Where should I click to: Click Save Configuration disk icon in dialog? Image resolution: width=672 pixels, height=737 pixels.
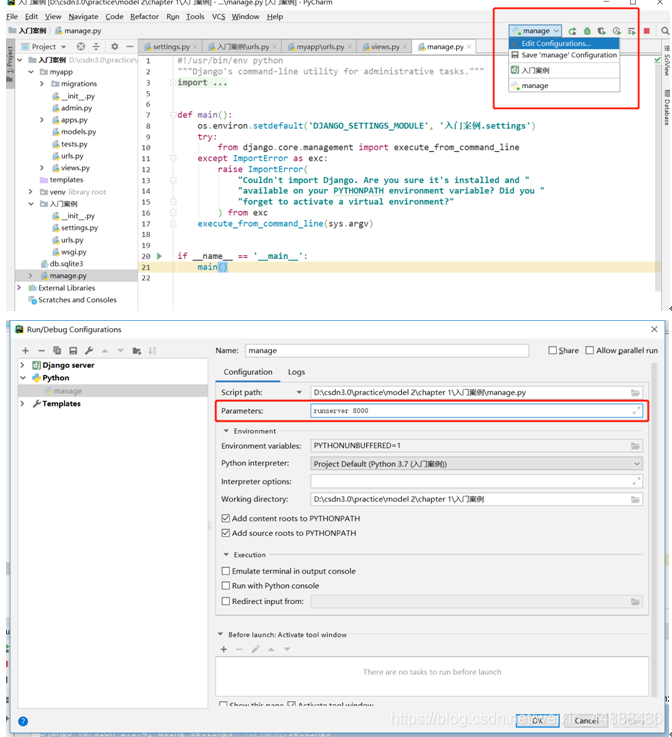click(x=73, y=351)
